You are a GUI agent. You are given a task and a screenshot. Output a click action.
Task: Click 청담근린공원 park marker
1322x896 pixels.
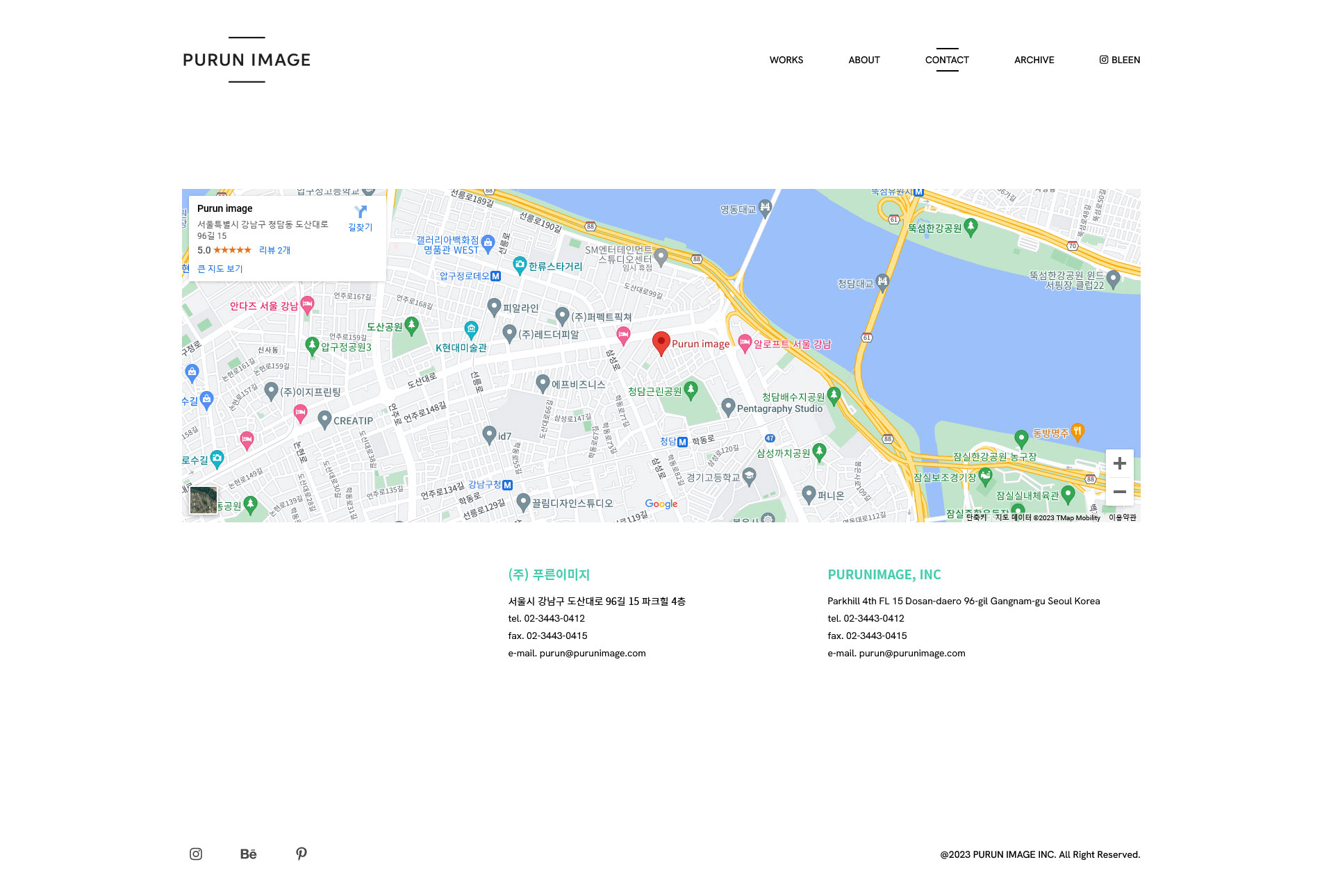[x=691, y=390]
